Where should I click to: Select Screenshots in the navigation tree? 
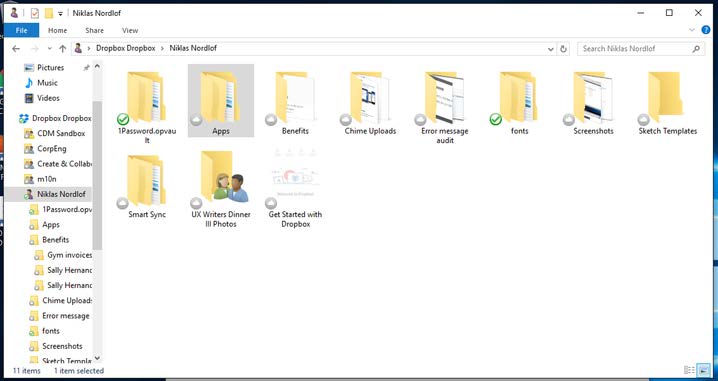click(62, 346)
